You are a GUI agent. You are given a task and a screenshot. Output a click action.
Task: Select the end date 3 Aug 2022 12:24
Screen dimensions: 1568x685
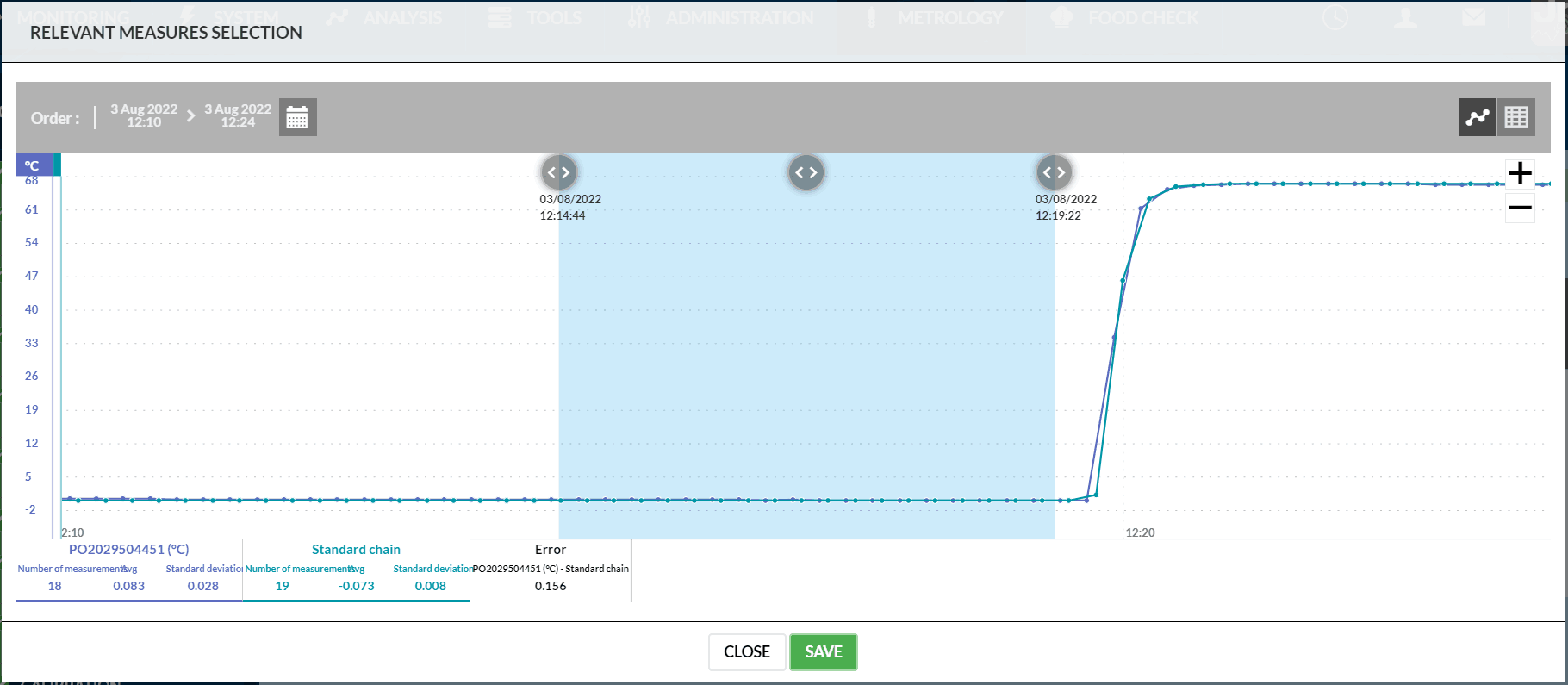[238, 115]
